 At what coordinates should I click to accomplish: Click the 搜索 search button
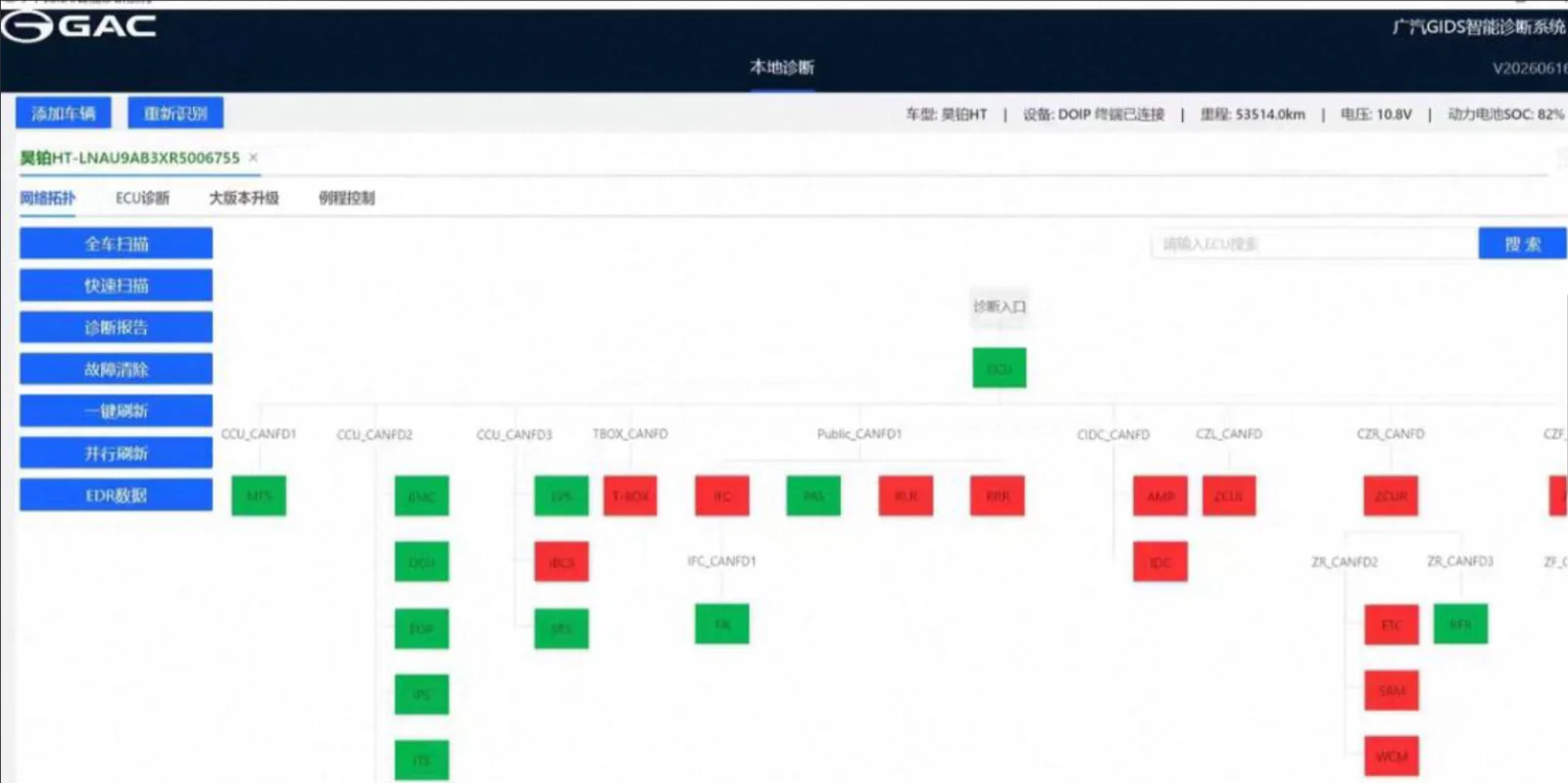pos(1522,244)
